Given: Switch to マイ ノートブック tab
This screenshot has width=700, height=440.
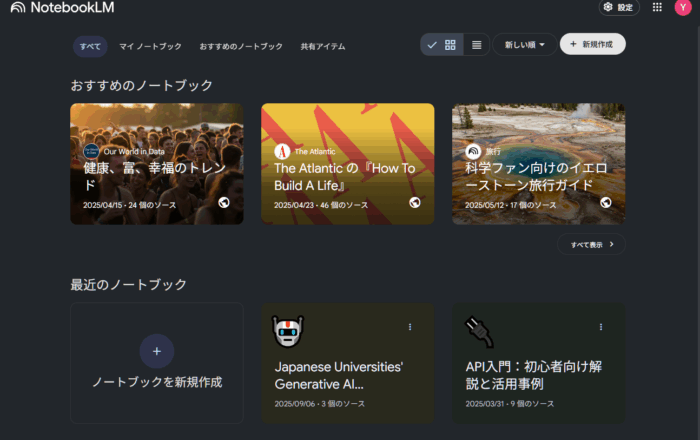Looking at the screenshot, I should (150, 46).
